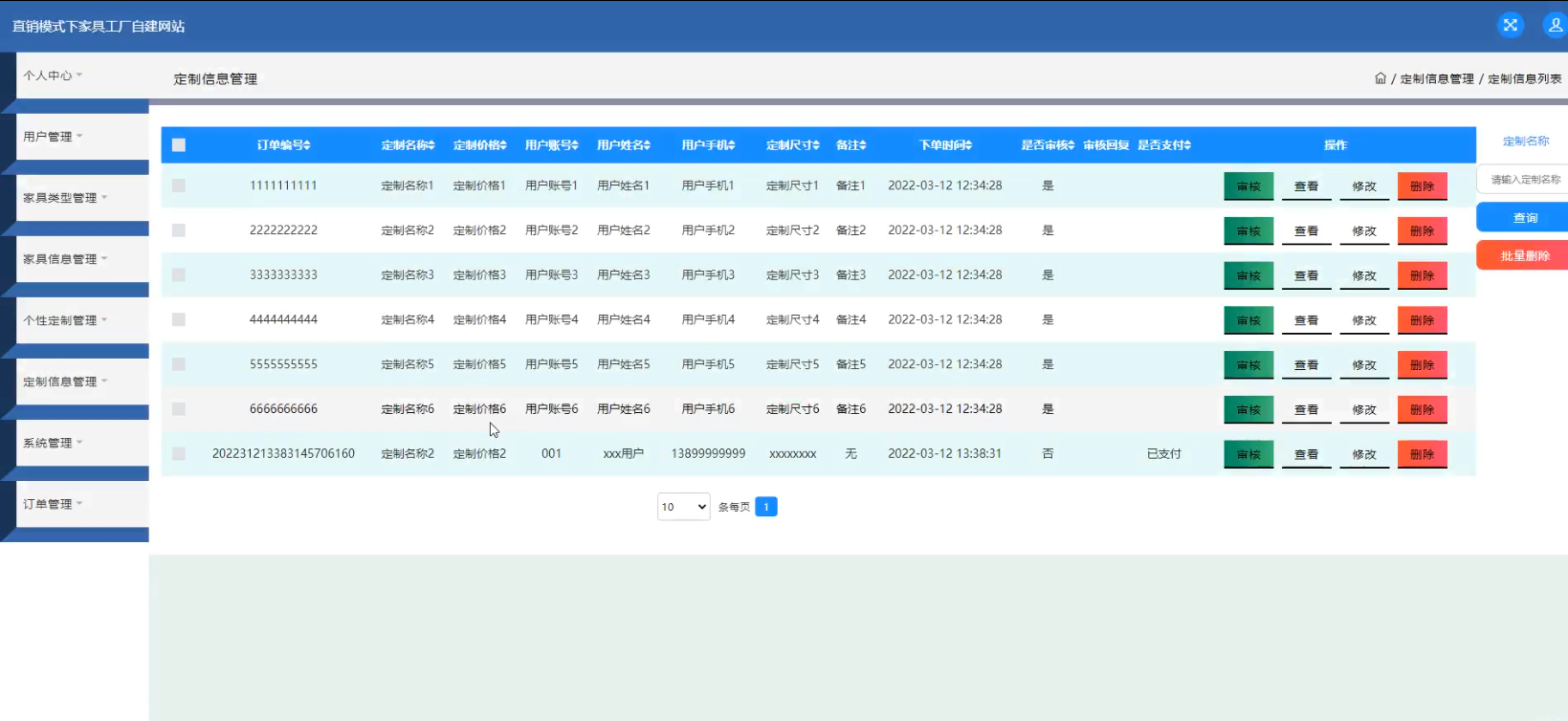Viewport: 1568px width, 721px height.
Task: Sort by 用户账号 column header
Action: [x=552, y=145]
